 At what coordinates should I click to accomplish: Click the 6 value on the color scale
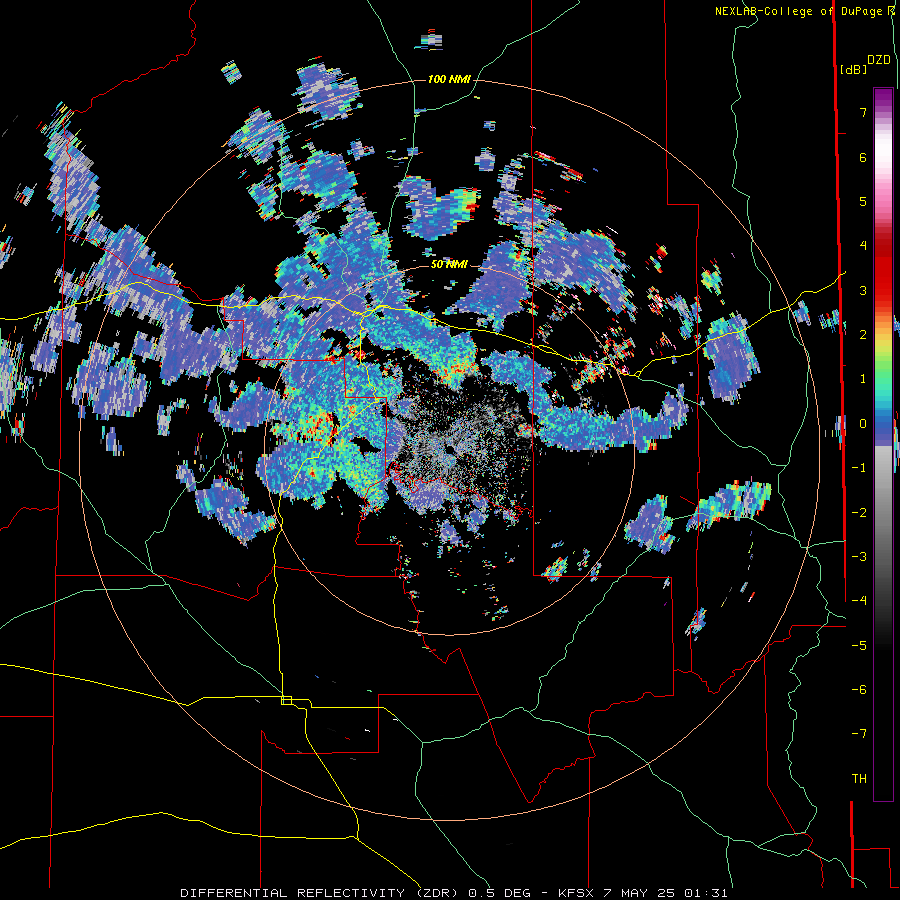(x=863, y=157)
